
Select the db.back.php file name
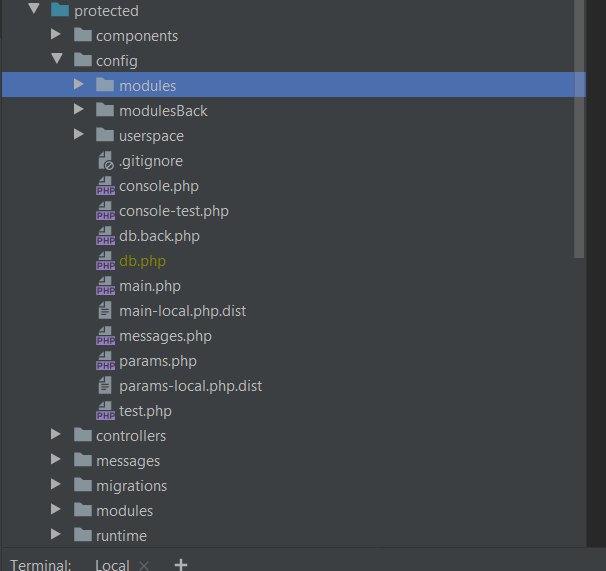[159, 236]
